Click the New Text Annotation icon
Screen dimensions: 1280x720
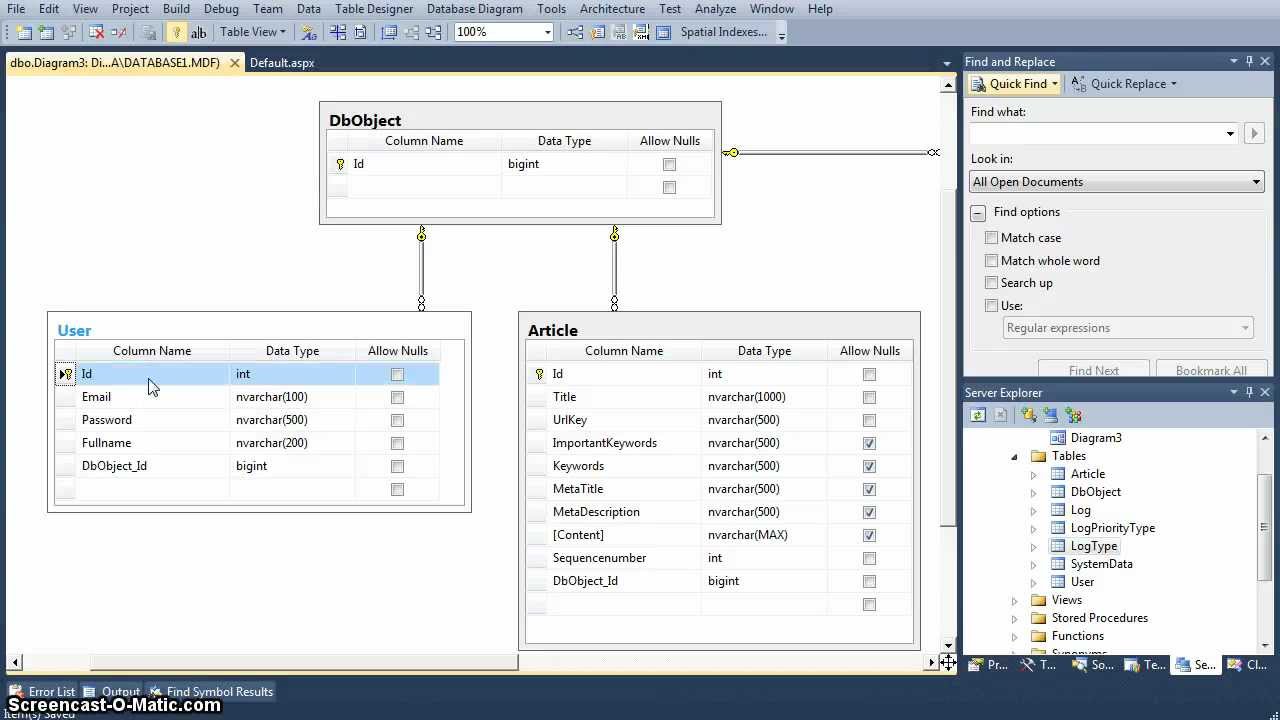click(x=198, y=32)
